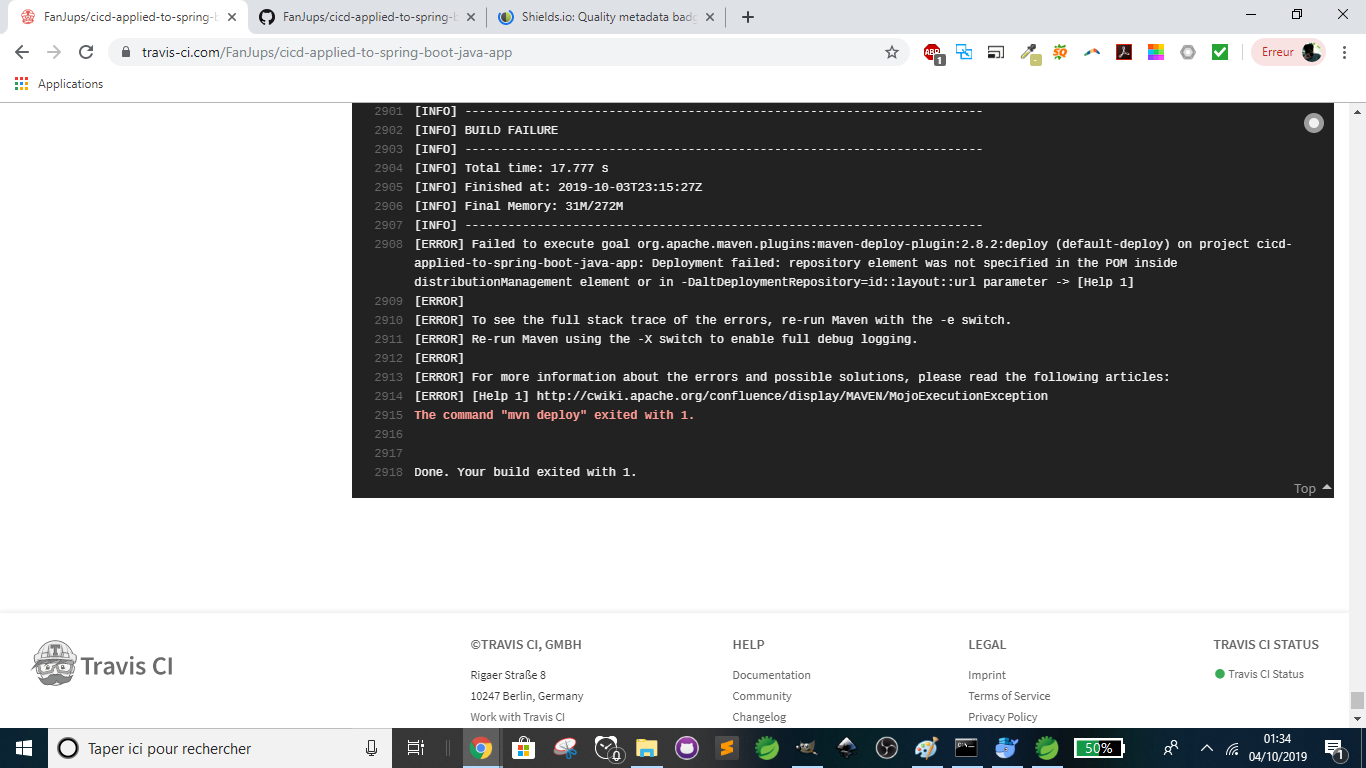Click the round log follow indicator
The height and width of the screenshot is (768, 1366).
click(x=1314, y=123)
